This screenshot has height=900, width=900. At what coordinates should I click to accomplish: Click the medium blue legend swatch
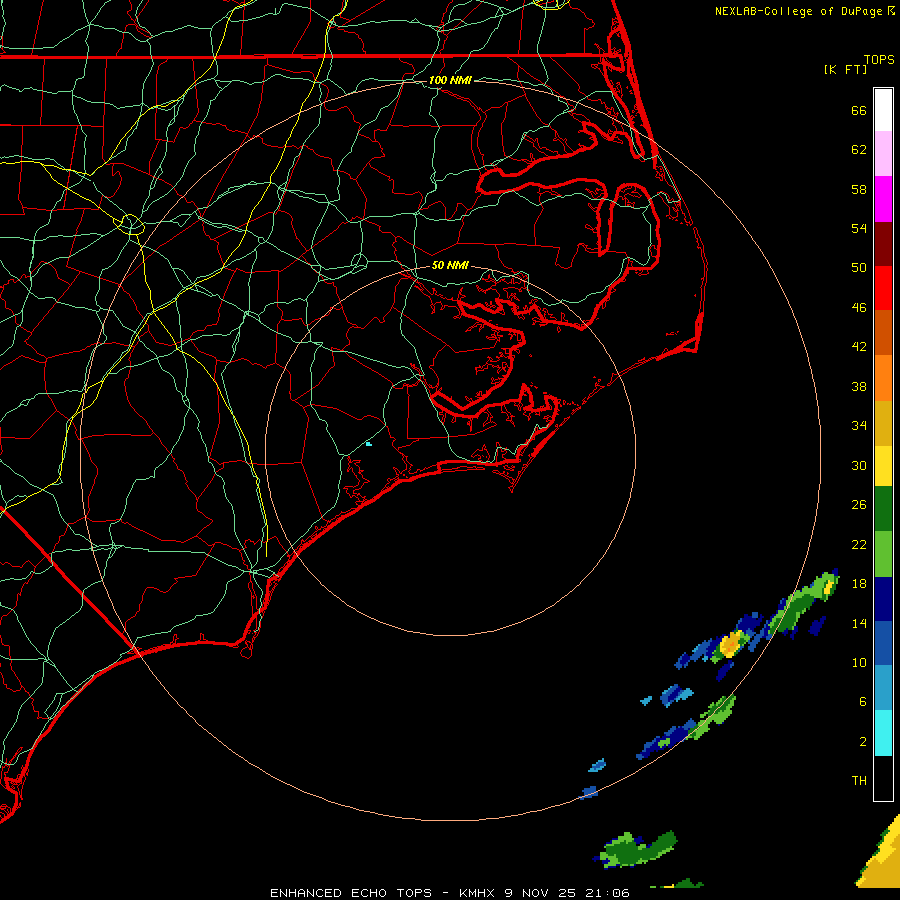coord(883,643)
